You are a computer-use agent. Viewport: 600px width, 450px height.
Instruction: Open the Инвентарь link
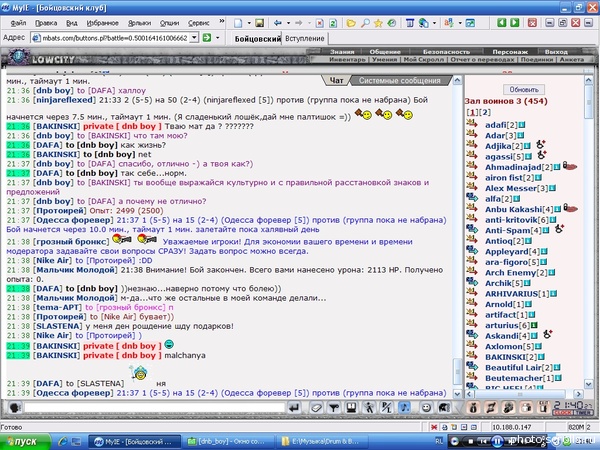347,59
